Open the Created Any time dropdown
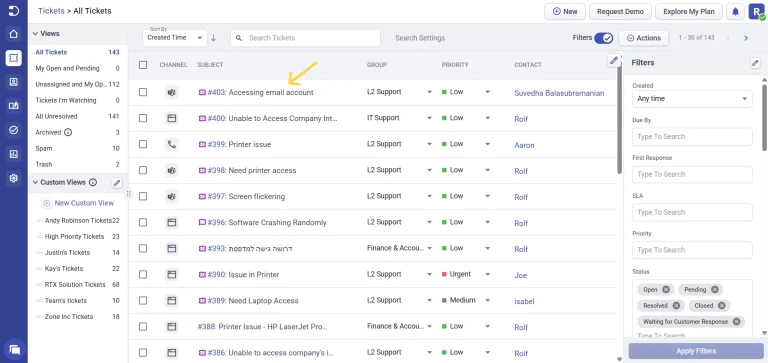The image size is (768, 363). click(692, 99)
